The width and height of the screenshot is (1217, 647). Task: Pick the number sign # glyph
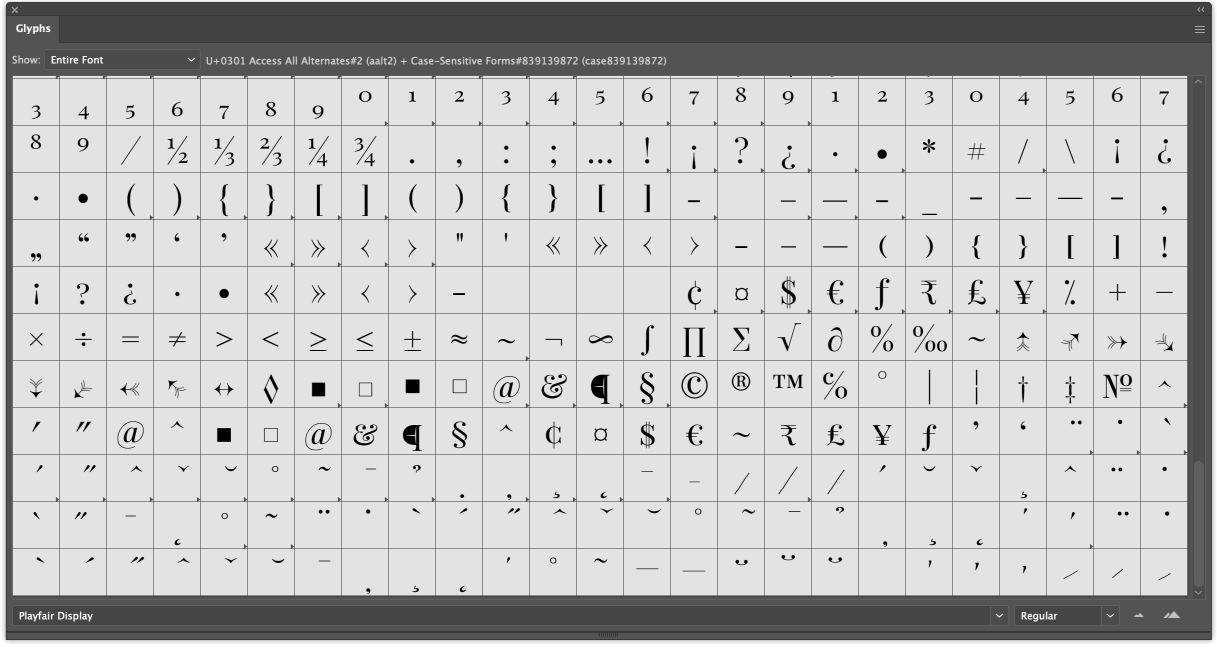pyautogui.click(x=976, y=150)
